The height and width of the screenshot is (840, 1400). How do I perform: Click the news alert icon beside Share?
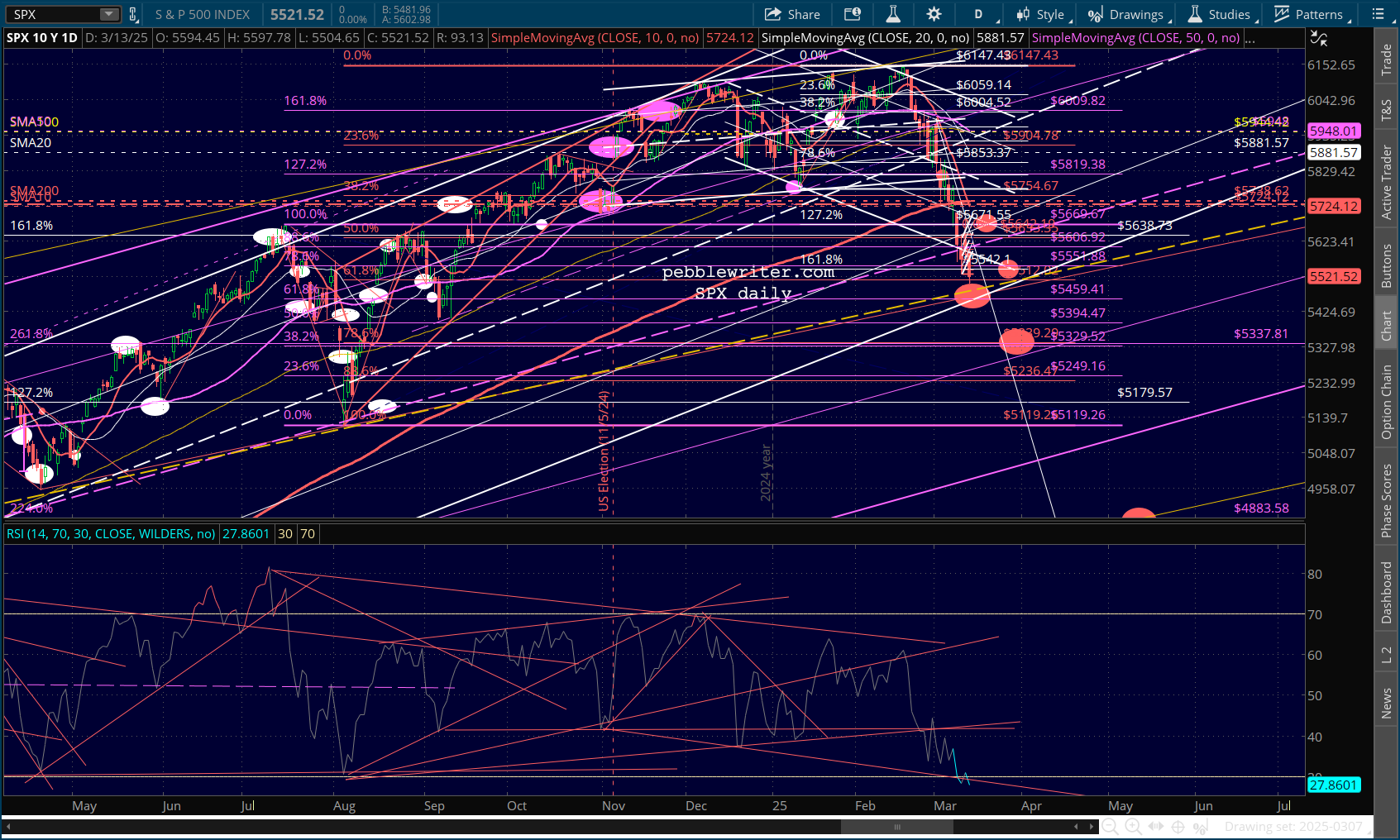852,14
